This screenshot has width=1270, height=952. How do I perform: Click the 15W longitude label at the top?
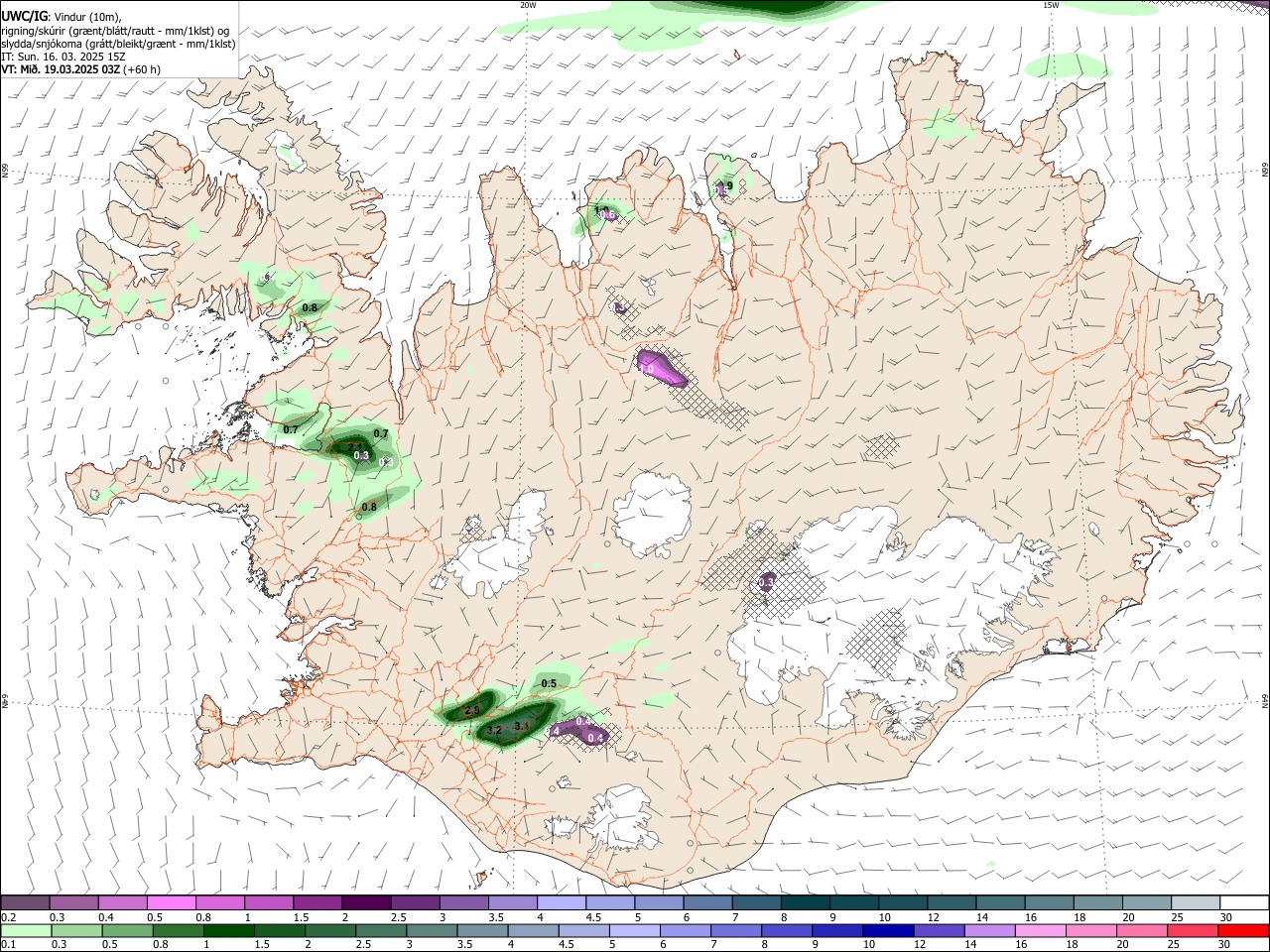click(x=1051, y=5)
